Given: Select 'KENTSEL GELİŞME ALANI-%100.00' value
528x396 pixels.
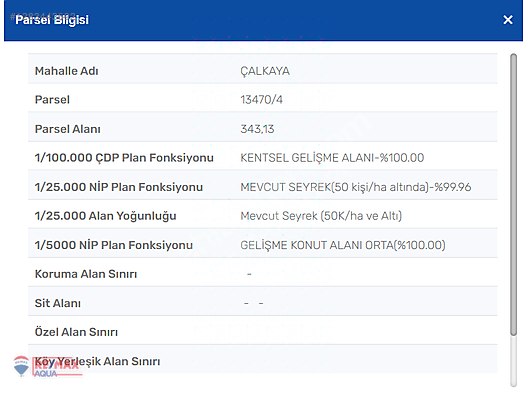Looking at the screenshot, I should pos(332,158).
